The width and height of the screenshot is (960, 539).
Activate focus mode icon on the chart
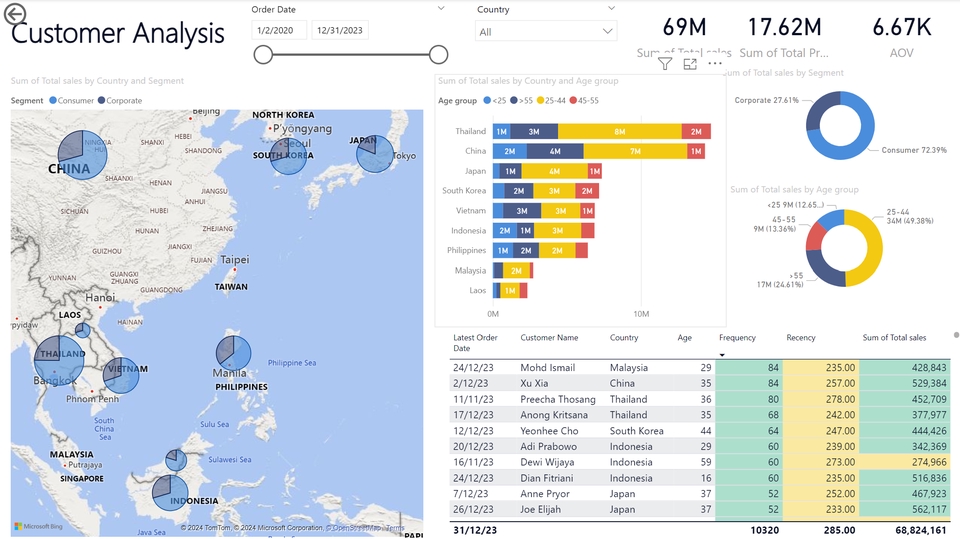point(690,63)
